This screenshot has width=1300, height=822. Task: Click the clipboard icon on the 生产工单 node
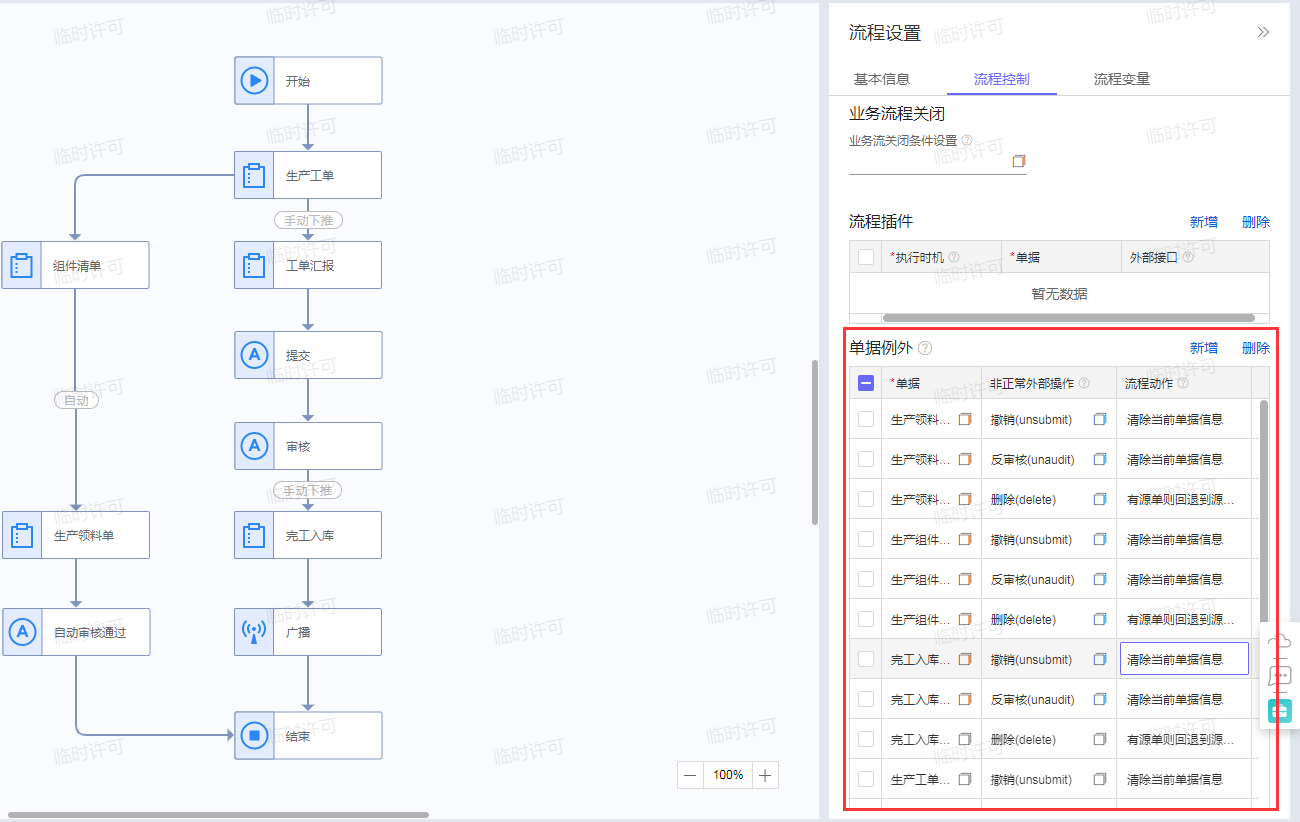pos(254,175)
